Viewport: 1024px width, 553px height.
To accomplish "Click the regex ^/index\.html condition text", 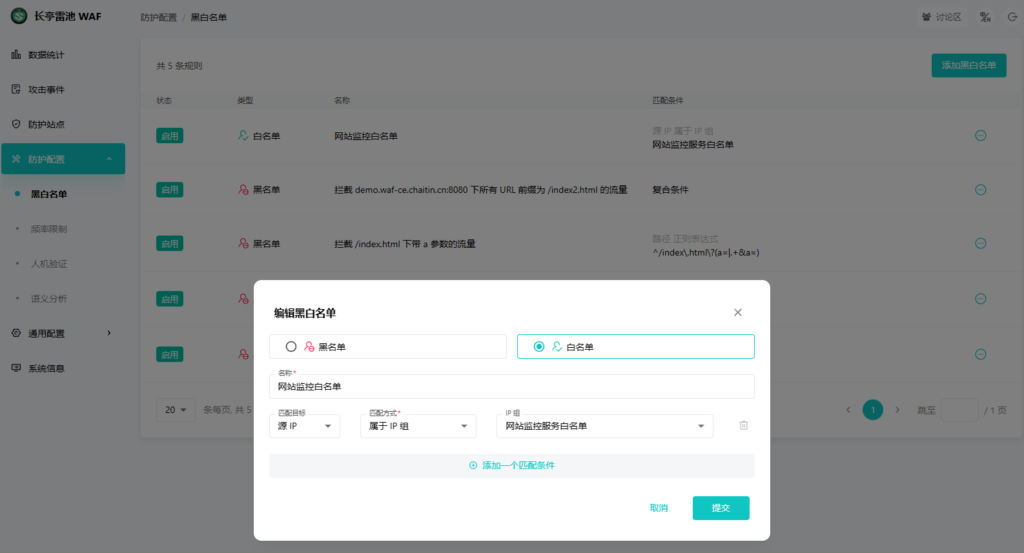I will 705,253.
